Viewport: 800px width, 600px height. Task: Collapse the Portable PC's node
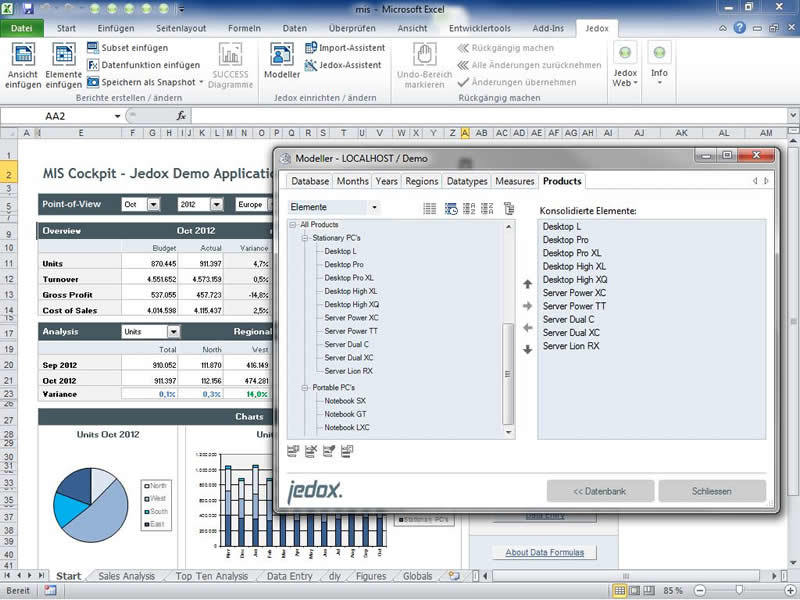point(305,388)
